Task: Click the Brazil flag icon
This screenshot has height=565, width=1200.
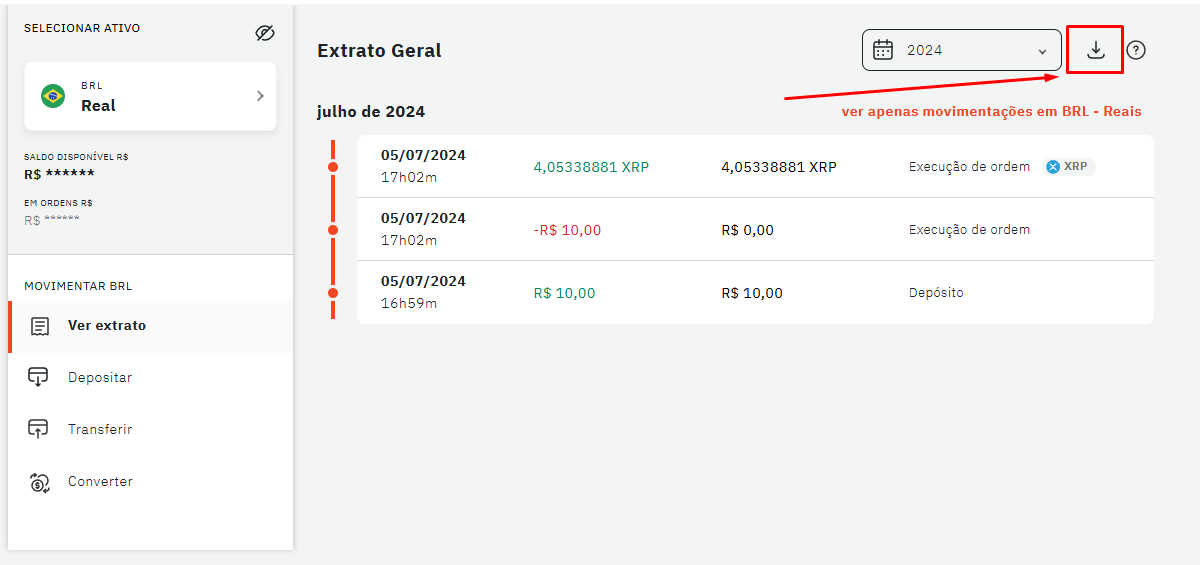Action: (x=53, y=96)
